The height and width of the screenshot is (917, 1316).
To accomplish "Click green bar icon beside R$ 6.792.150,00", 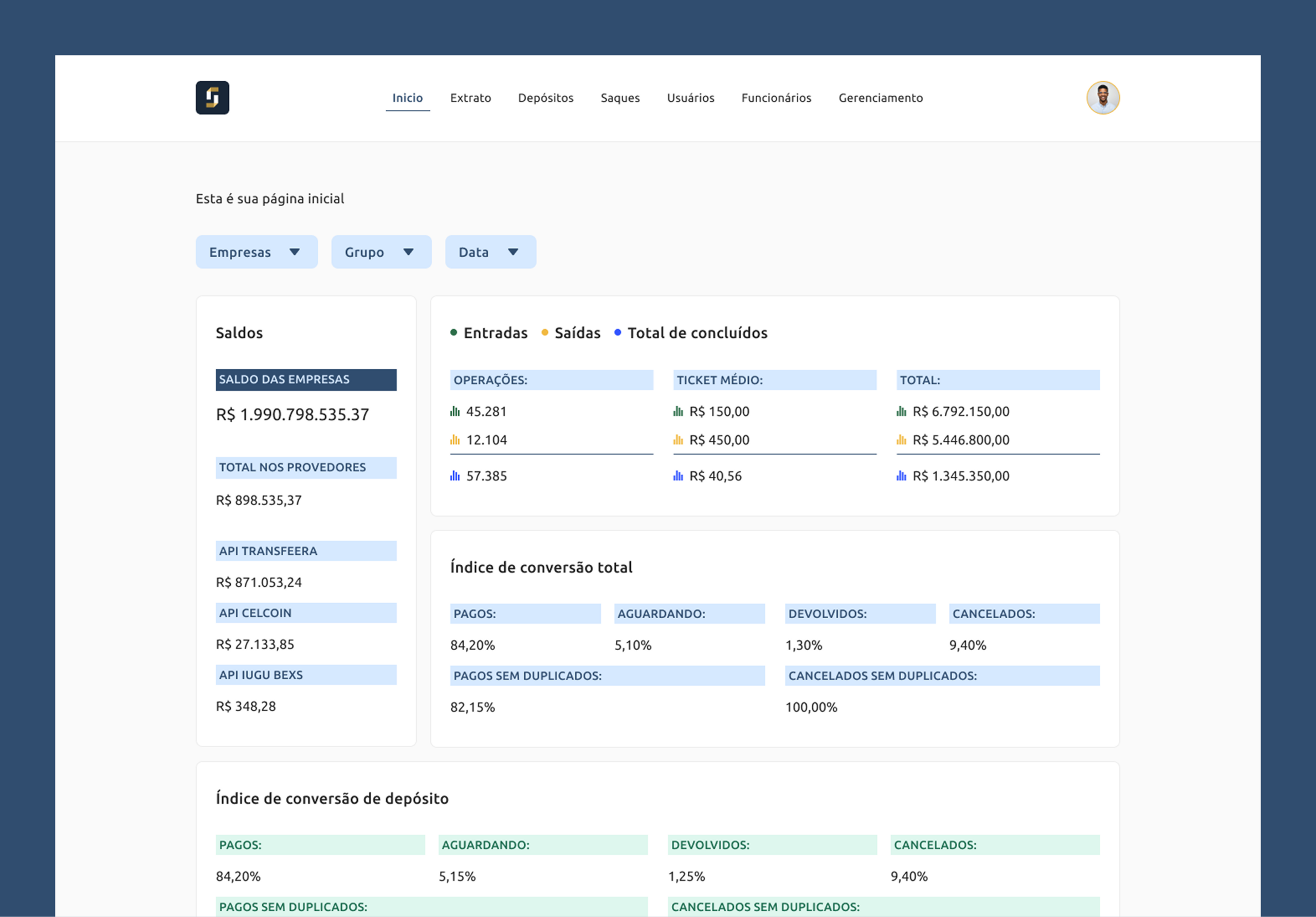I will [902, 411].
